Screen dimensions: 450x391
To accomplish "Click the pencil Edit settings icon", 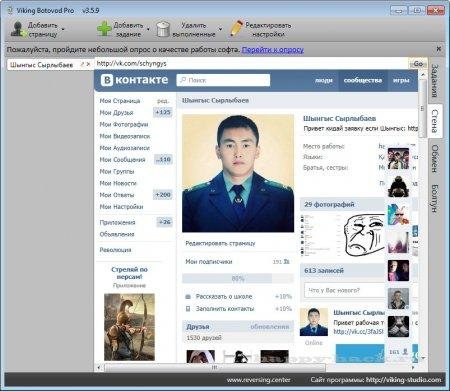I will 236,29.
